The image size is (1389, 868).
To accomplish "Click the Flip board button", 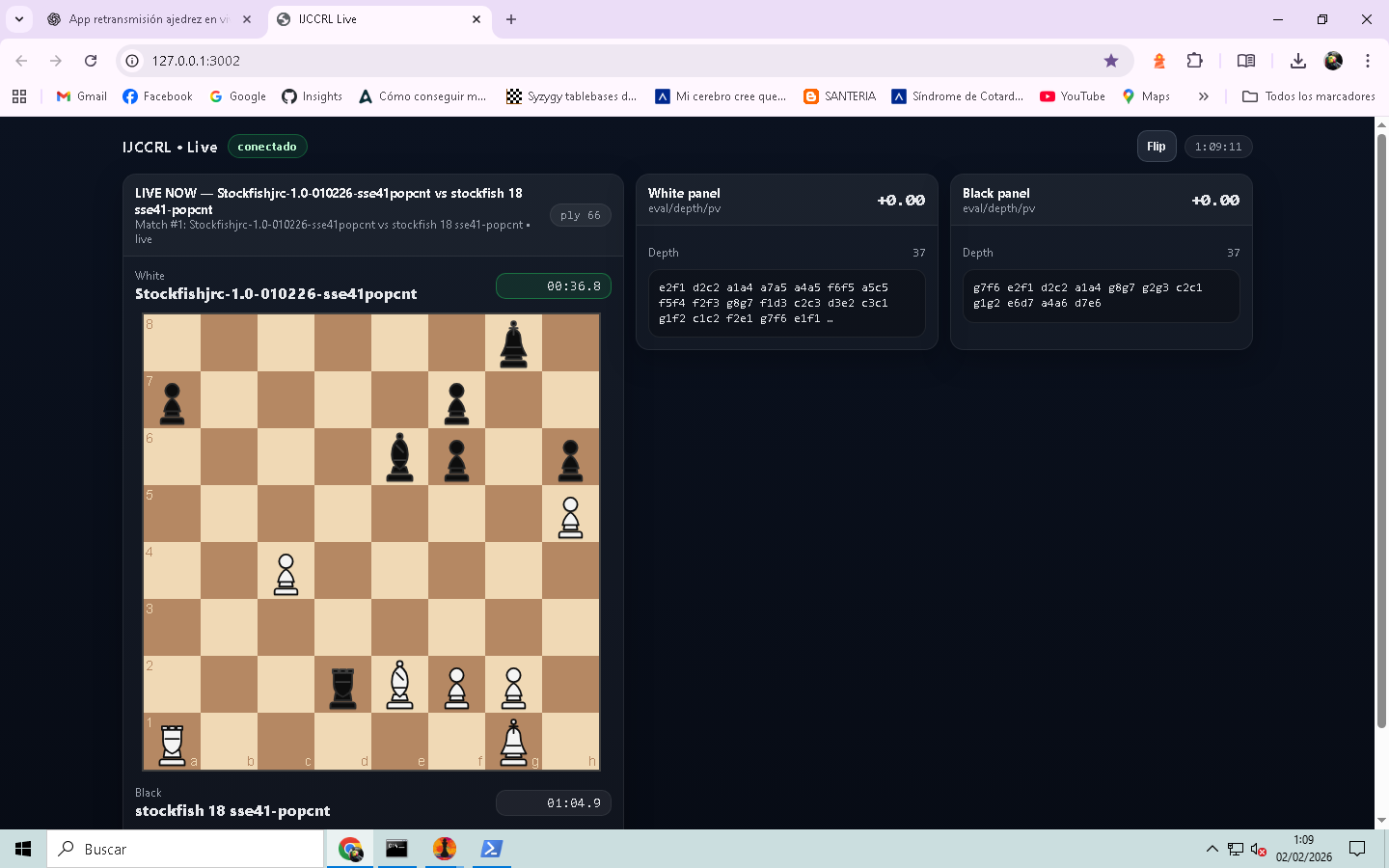I will (x=1156, y=147).
